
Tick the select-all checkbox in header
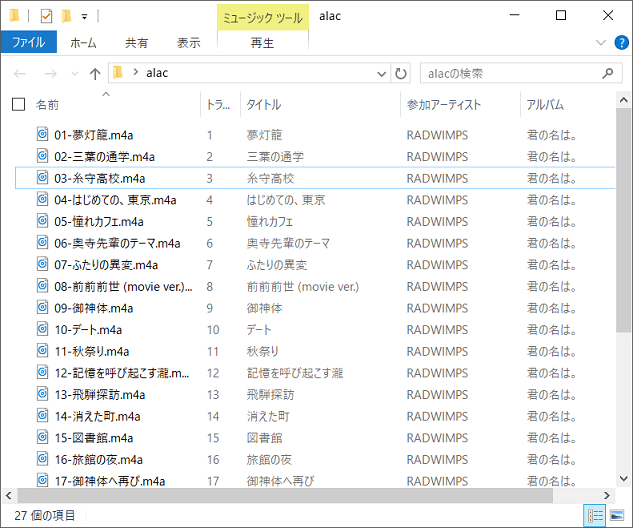point(19,105)
